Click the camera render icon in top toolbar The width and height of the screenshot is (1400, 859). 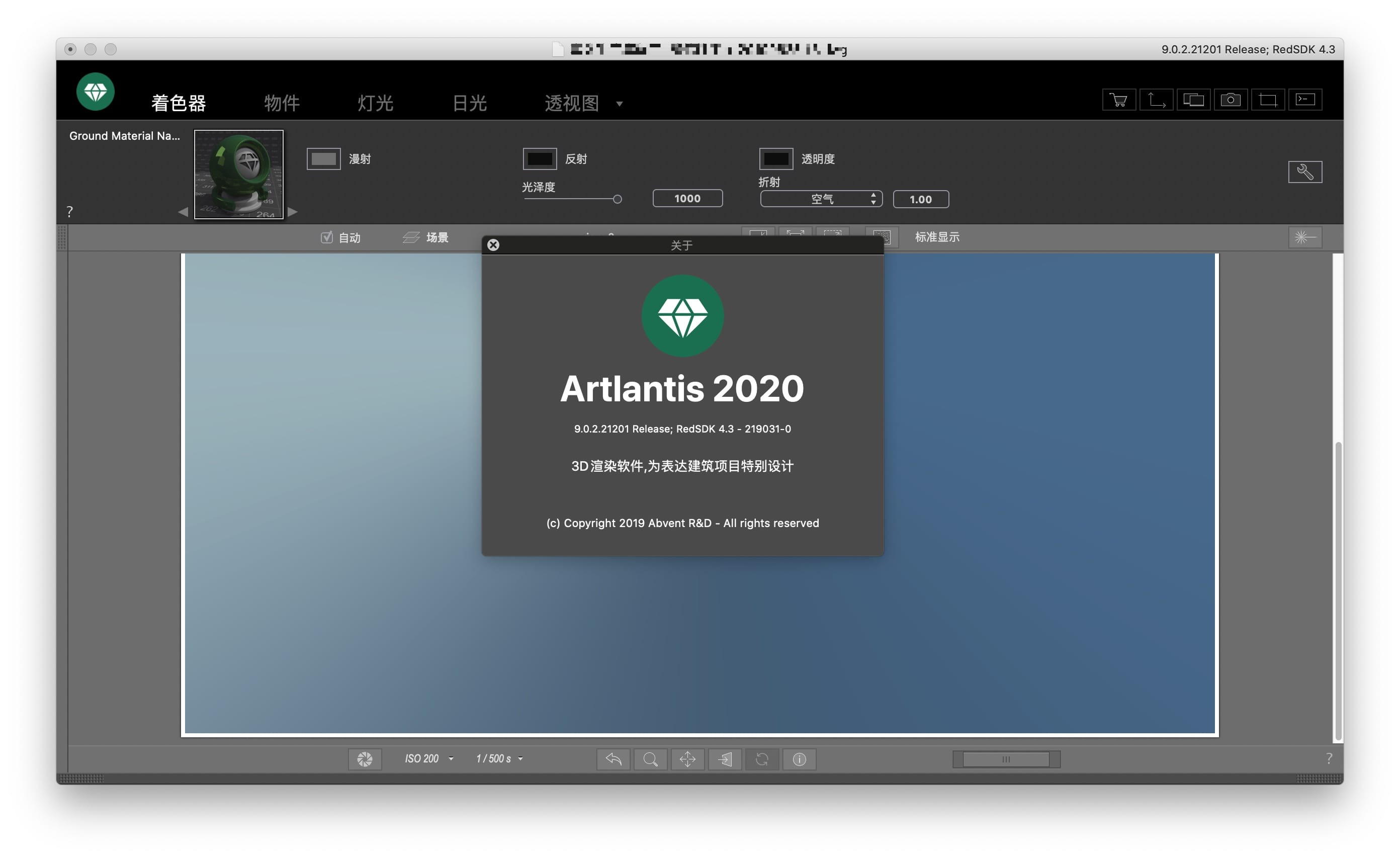[1230, 100]
